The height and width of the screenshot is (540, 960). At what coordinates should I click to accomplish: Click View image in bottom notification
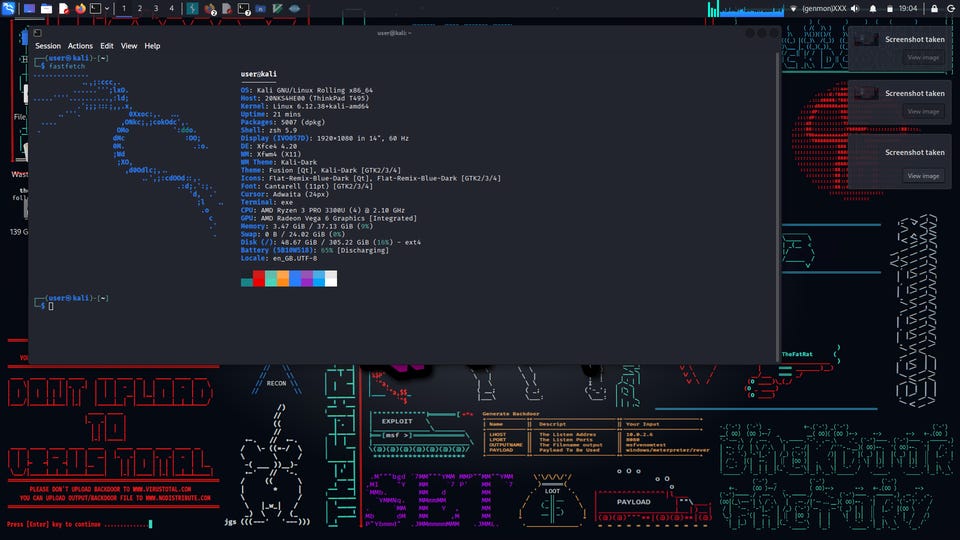(x=923, y=176)
